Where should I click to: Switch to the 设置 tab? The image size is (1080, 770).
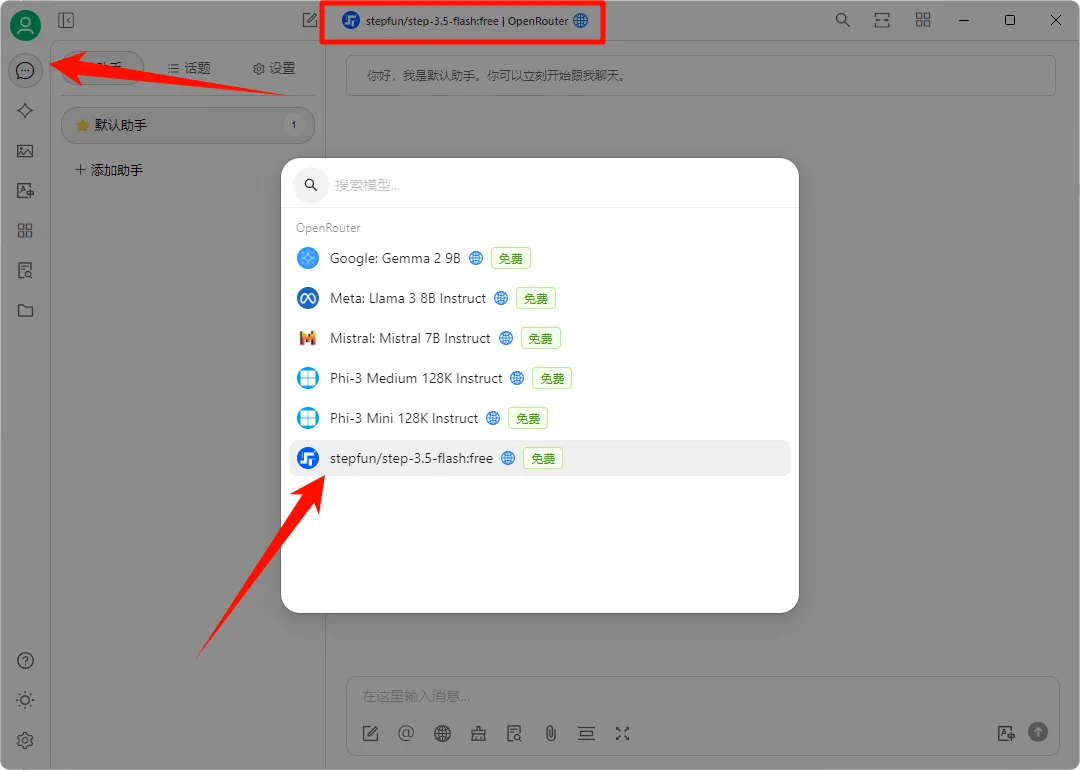point(274,68)
